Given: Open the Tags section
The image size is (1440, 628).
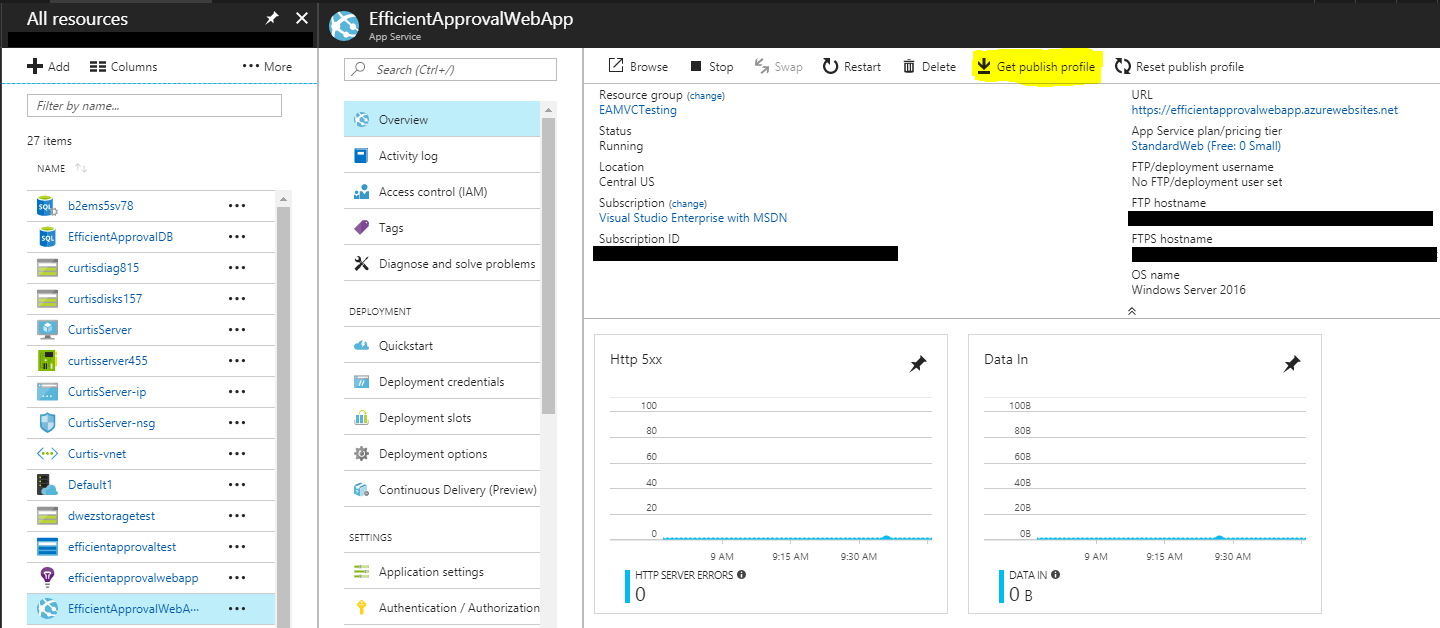Looking at the screenshot, I should tap(441, 228).
